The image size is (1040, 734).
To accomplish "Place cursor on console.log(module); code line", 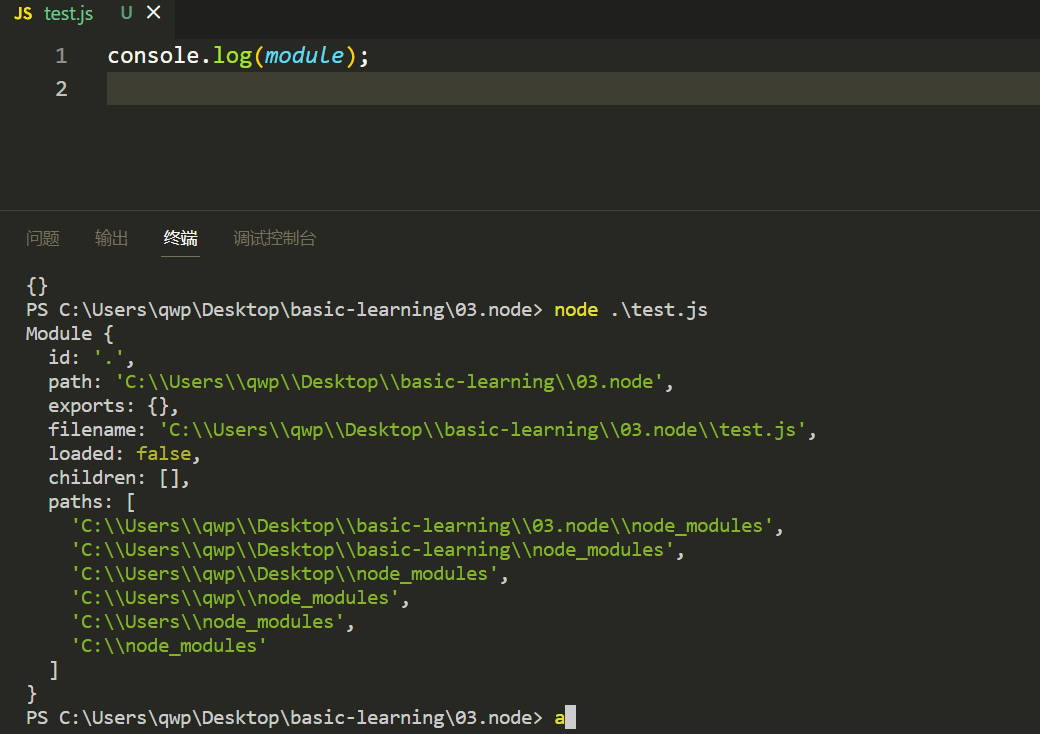I will (x=238, y=56).
